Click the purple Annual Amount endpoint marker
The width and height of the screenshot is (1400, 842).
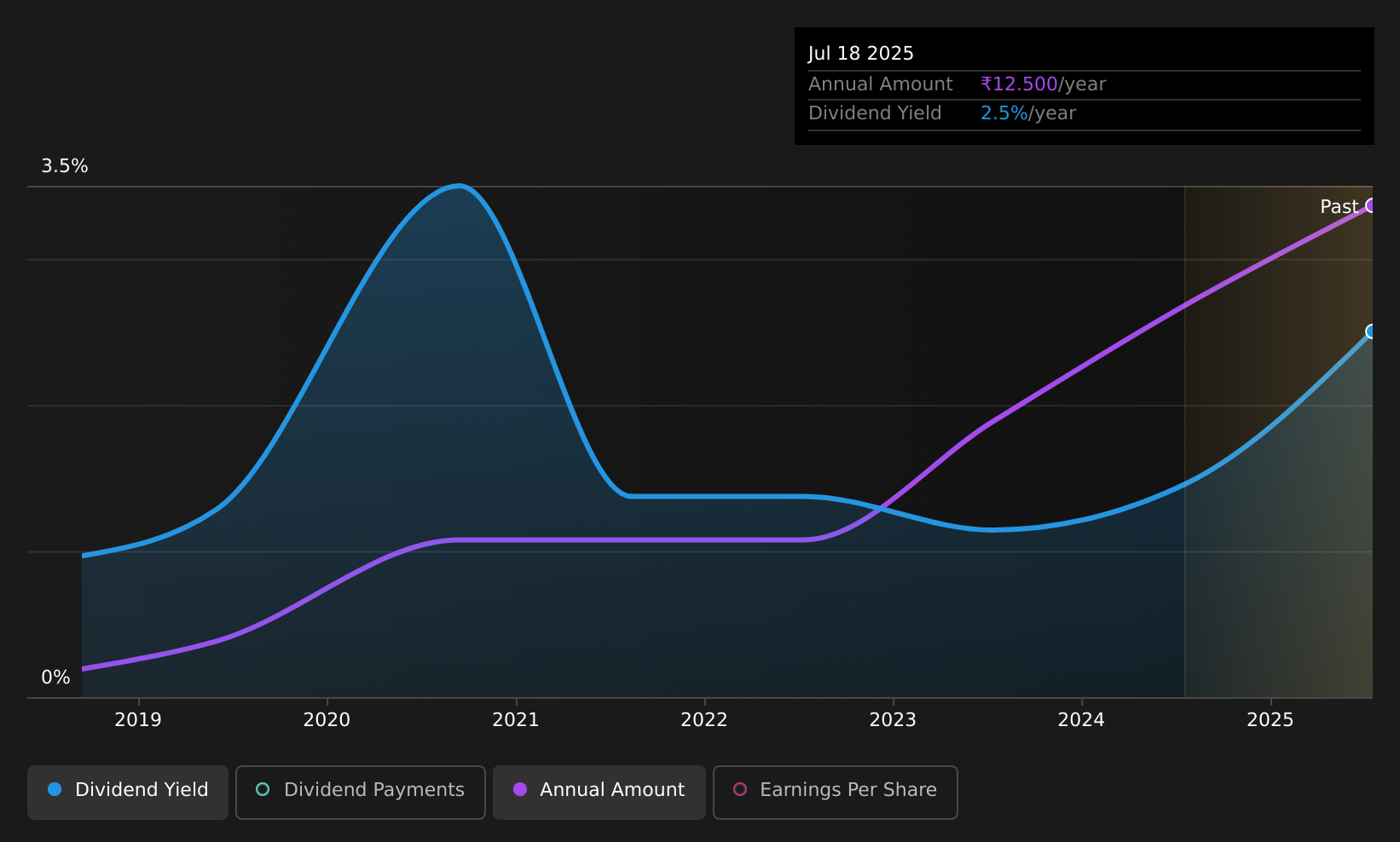point(1371,205)
